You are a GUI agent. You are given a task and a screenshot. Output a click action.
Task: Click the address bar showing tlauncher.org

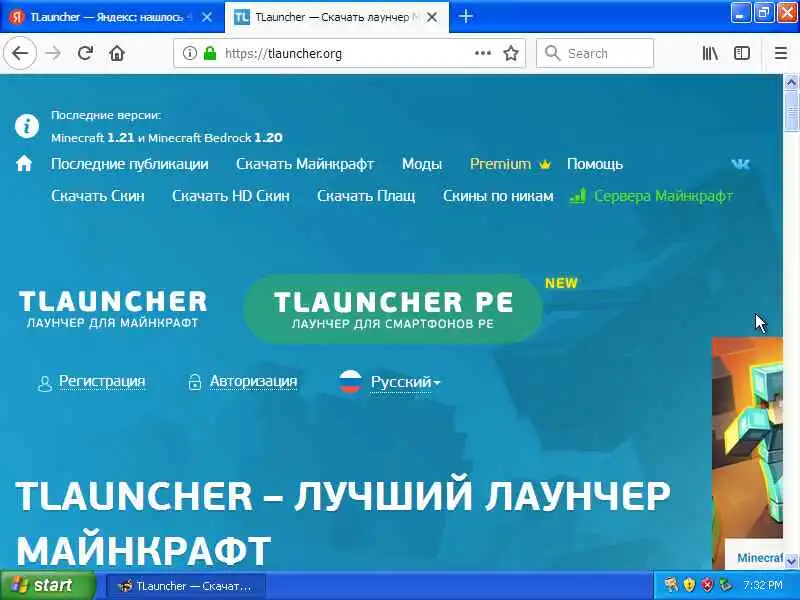347,53
